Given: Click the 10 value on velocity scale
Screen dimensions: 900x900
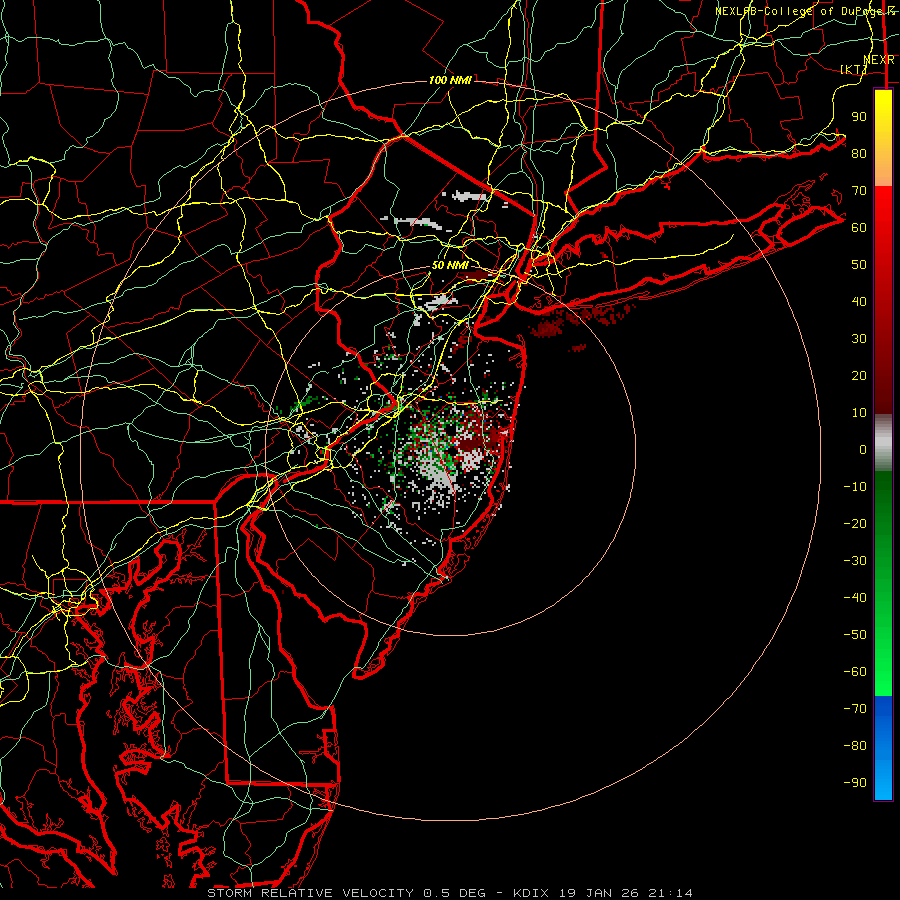Looking at the screenshot, I should coord(859,413).
